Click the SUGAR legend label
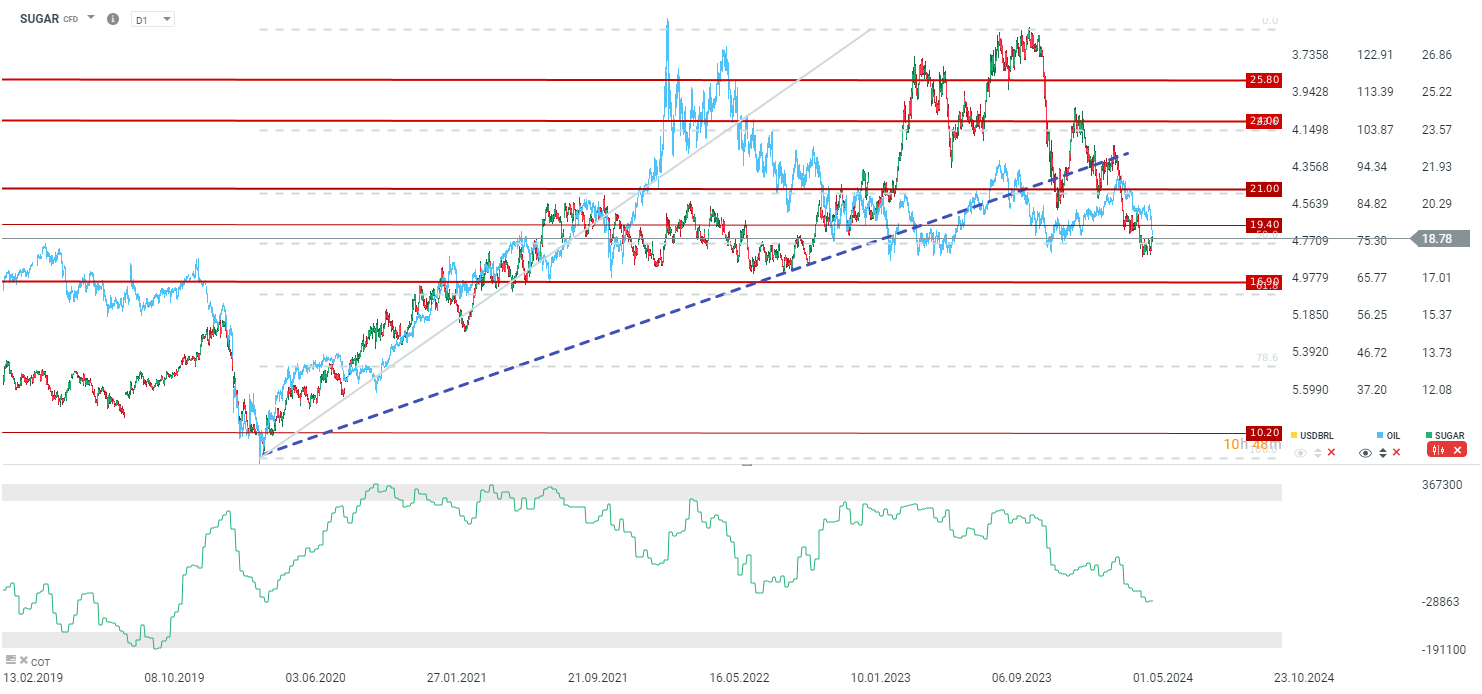Screen dimensions: 1482x694 coord(1449,436)
